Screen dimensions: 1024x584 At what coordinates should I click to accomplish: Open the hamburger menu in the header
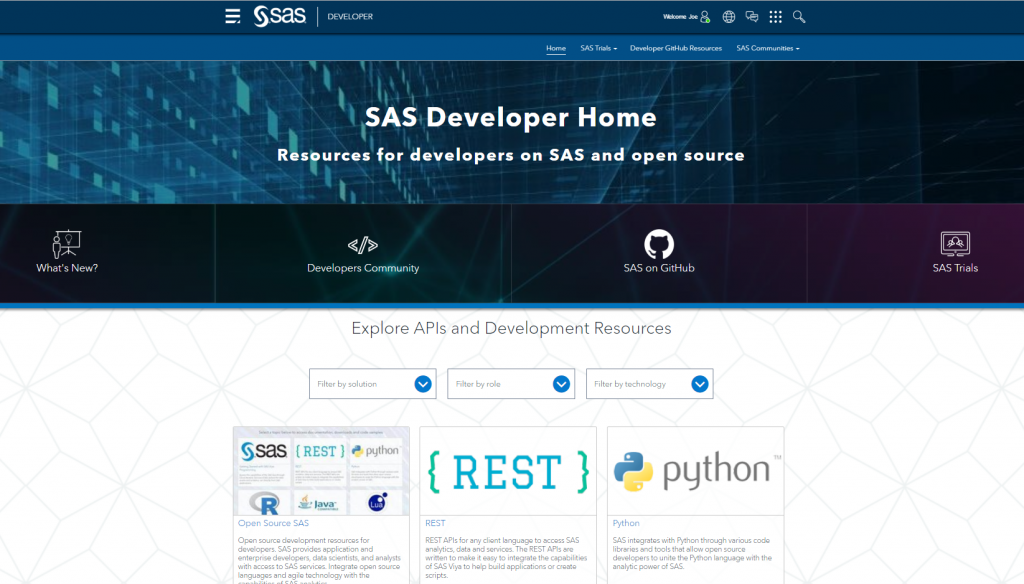point(232,16)
